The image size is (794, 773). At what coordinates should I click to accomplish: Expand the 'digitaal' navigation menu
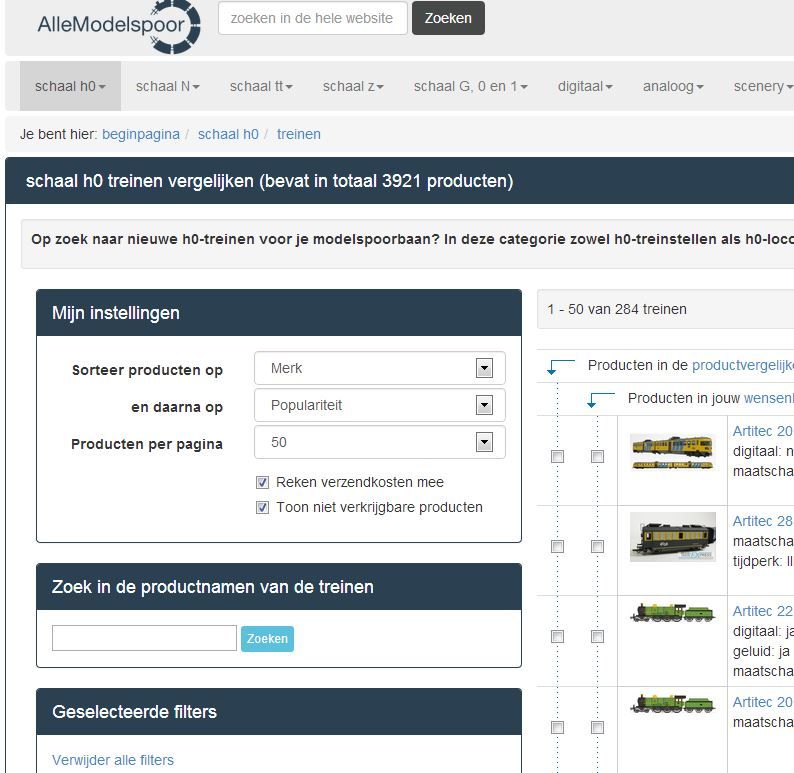[585, 86]
